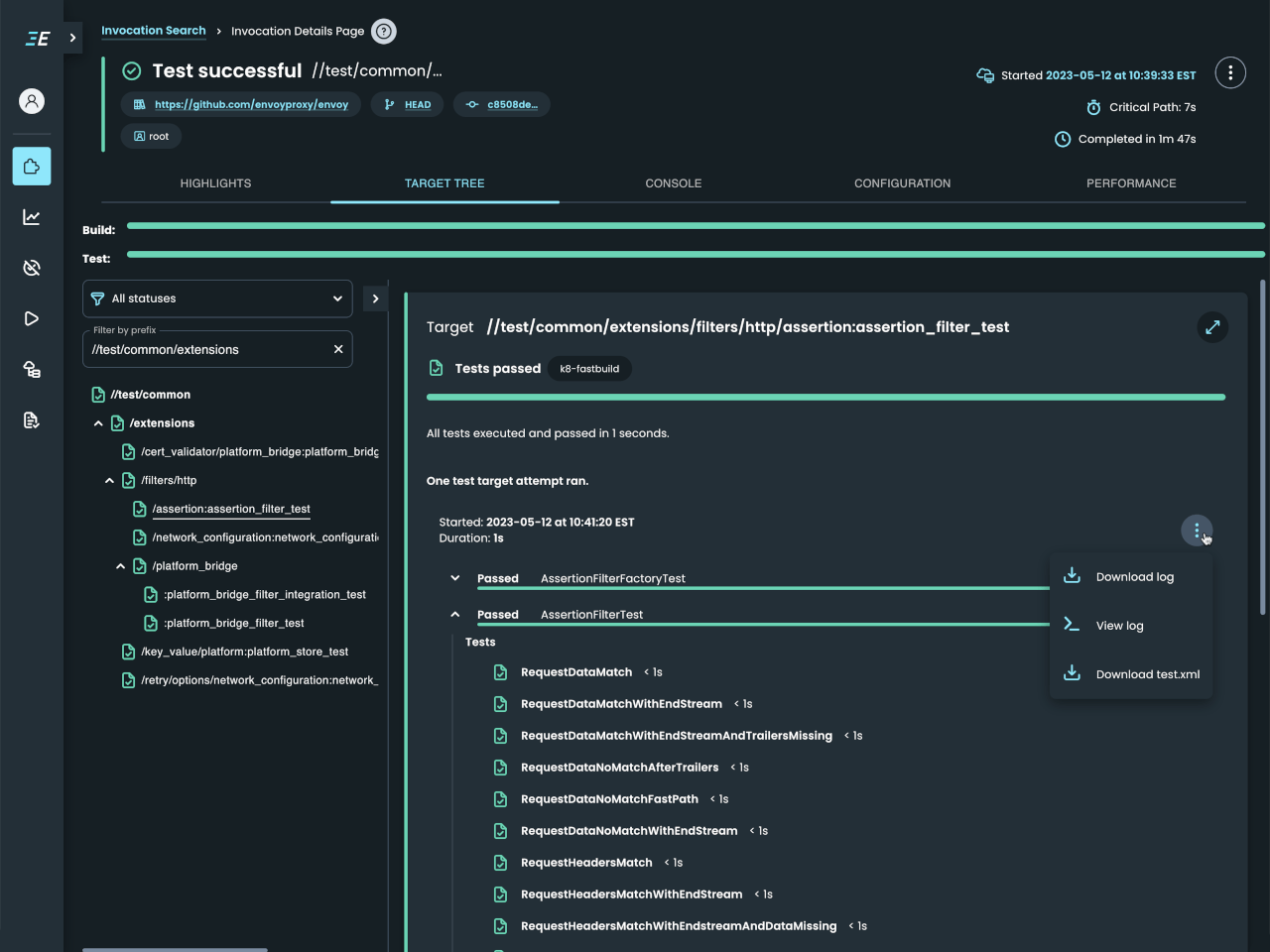The width and height of the screenshot is (1270, 952).
Task: Collapse the AssertionFilterTest results
Action: [454, 614]
